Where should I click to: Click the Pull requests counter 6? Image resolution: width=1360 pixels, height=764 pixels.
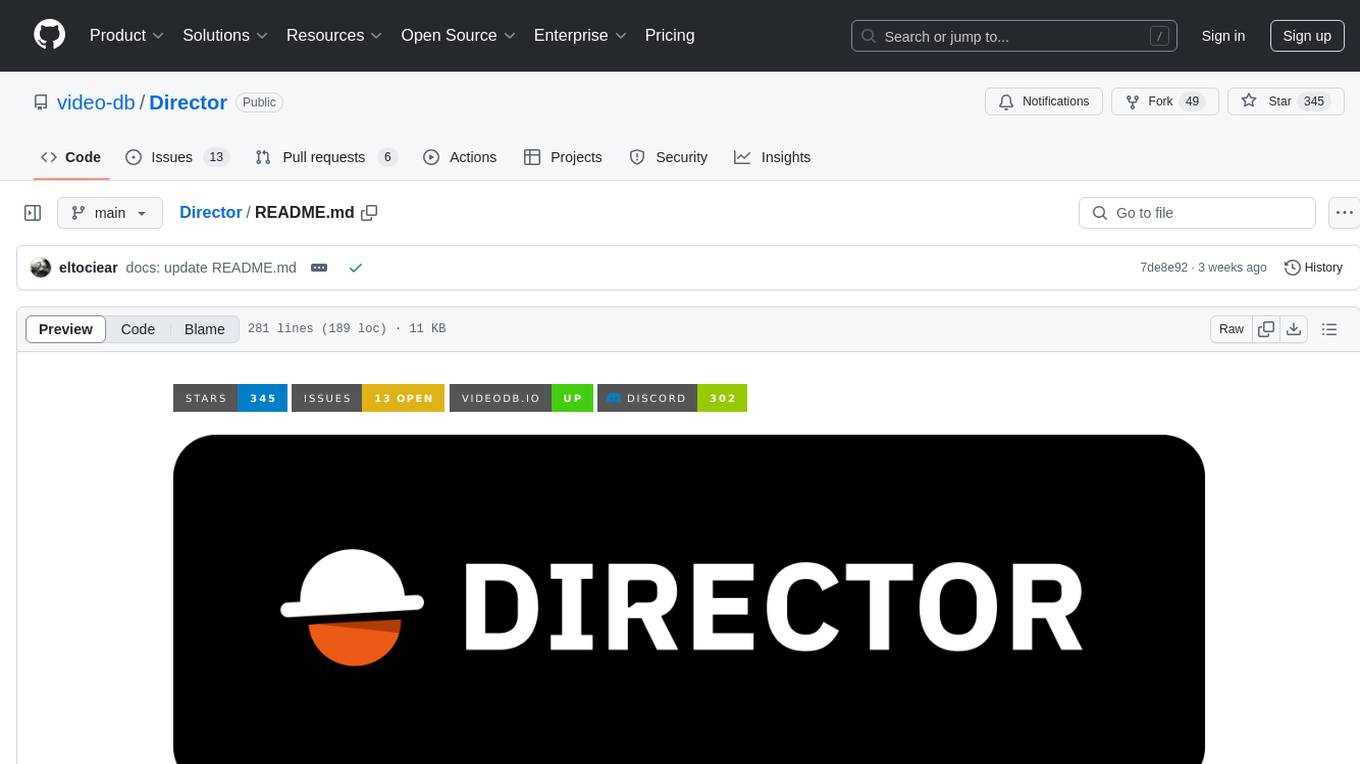[387, 157]
